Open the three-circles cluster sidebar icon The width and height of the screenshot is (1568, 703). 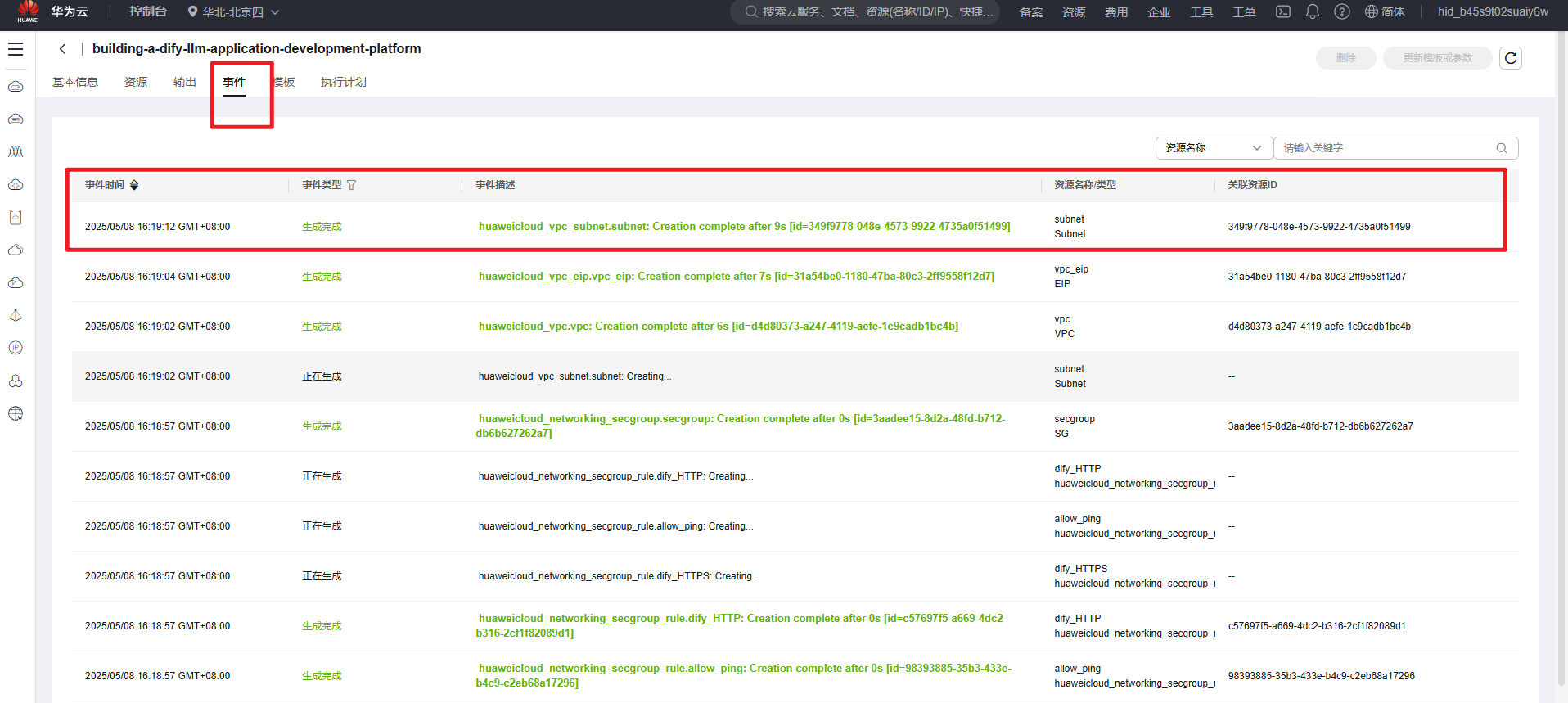point(16,381)
